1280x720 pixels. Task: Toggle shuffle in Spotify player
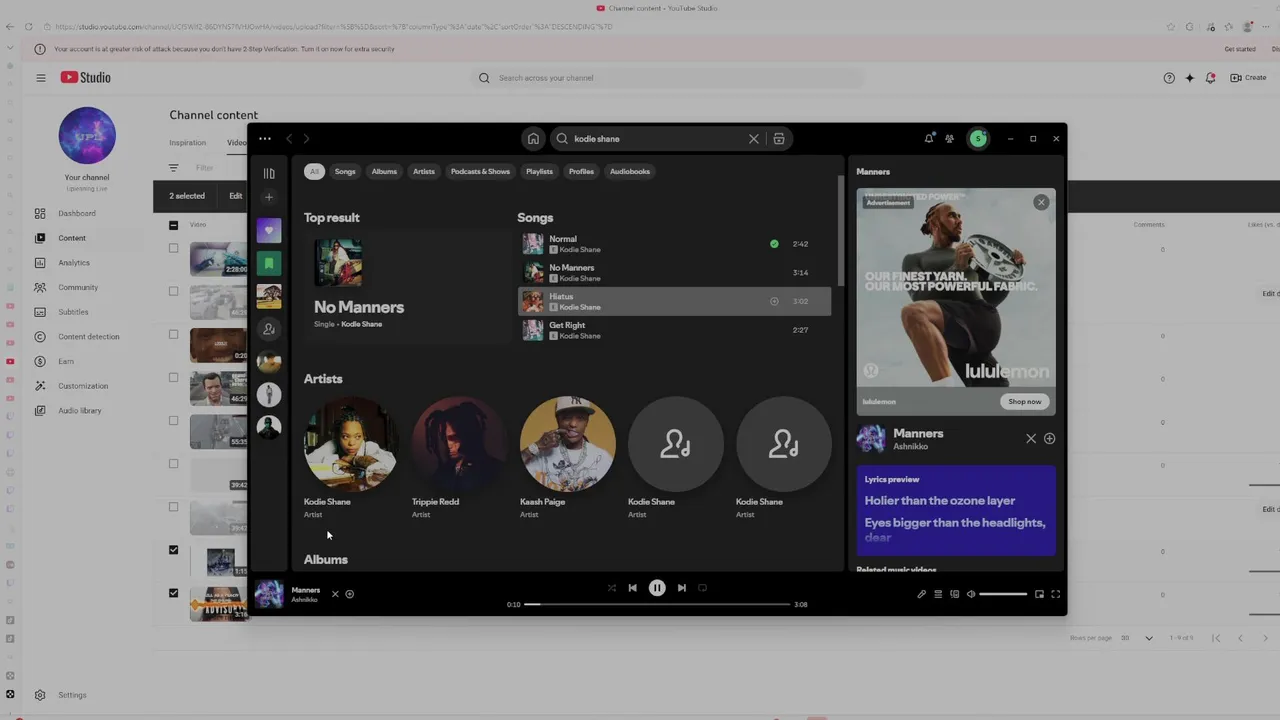pyautogui.click(x=612, y=588)
